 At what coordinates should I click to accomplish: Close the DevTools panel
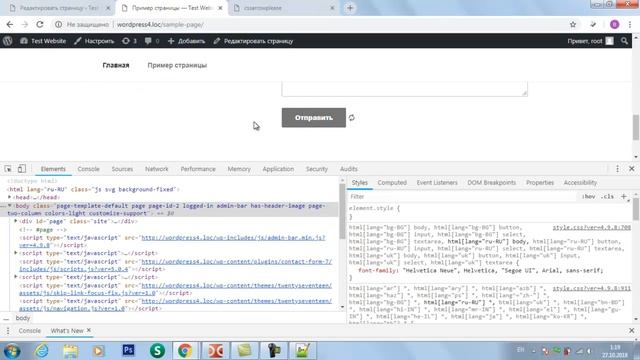631,169
